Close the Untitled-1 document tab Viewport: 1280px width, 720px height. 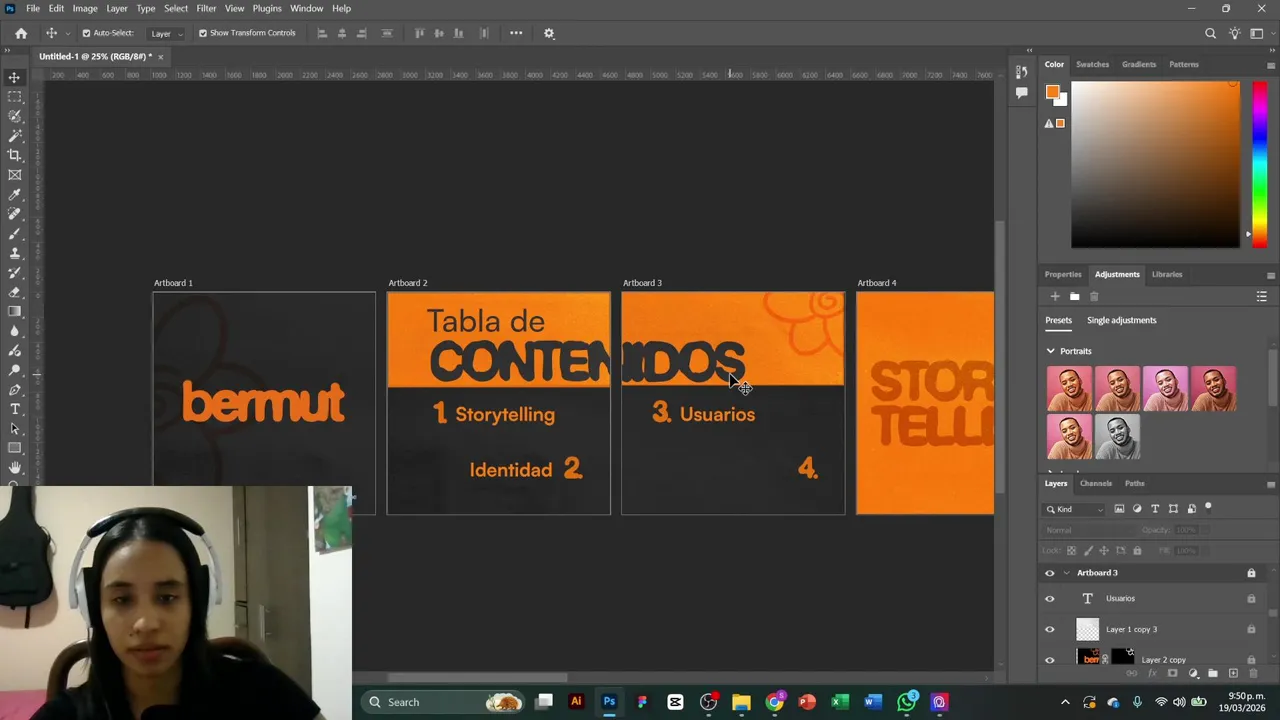point(160,57)
